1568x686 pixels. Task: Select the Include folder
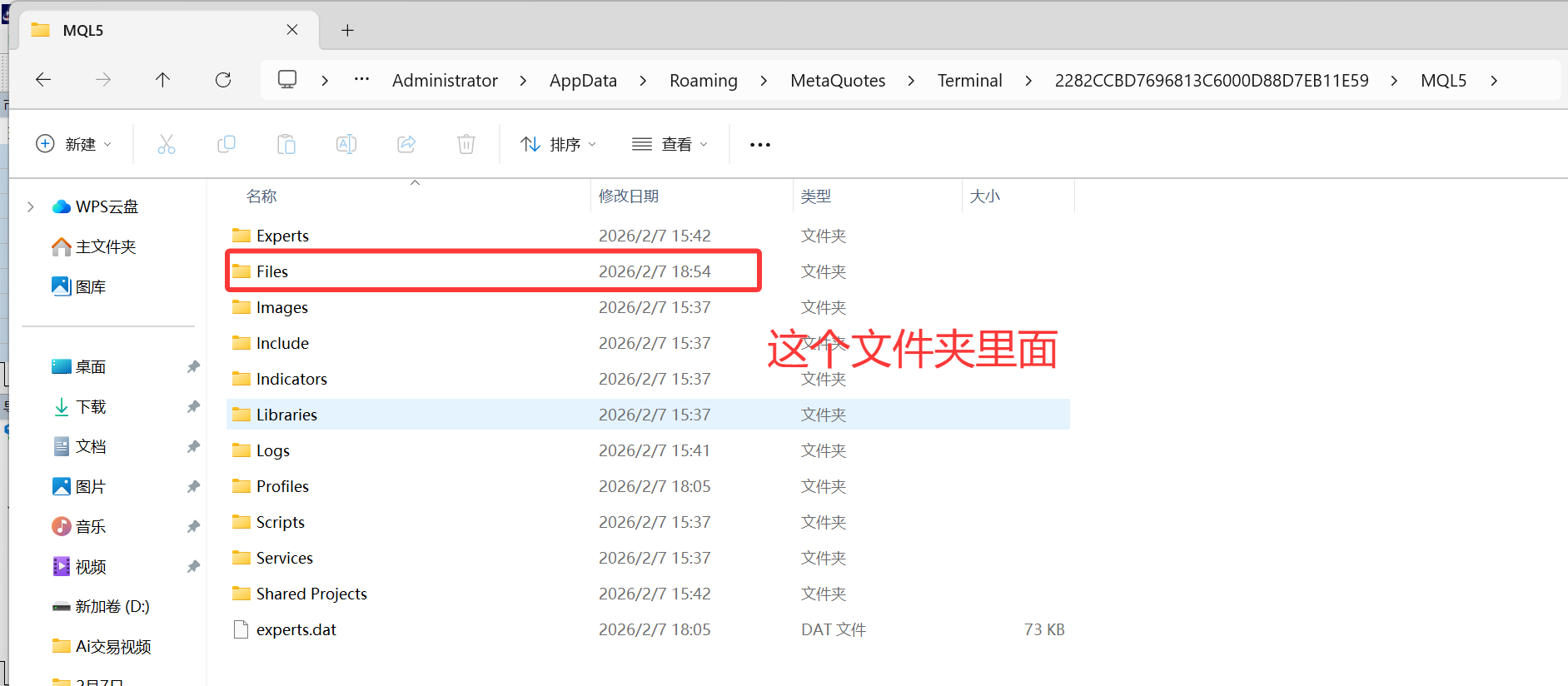pos(648,343)
